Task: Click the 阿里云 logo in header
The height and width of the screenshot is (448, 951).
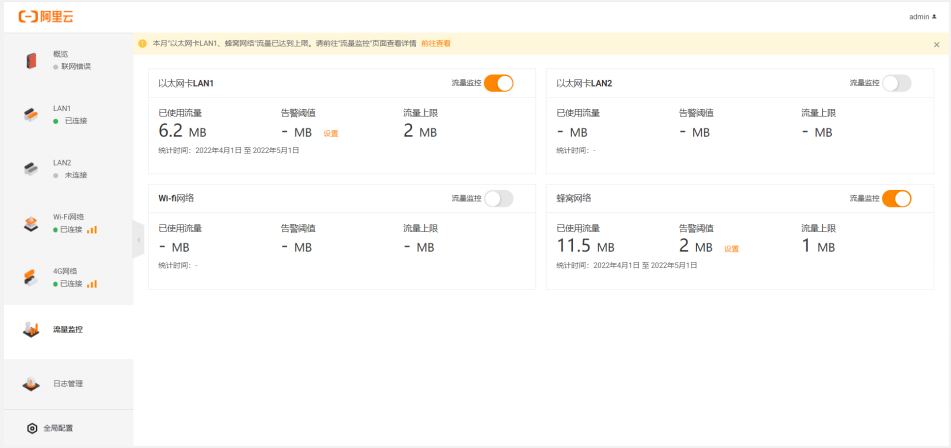Action: coord(44,17)
